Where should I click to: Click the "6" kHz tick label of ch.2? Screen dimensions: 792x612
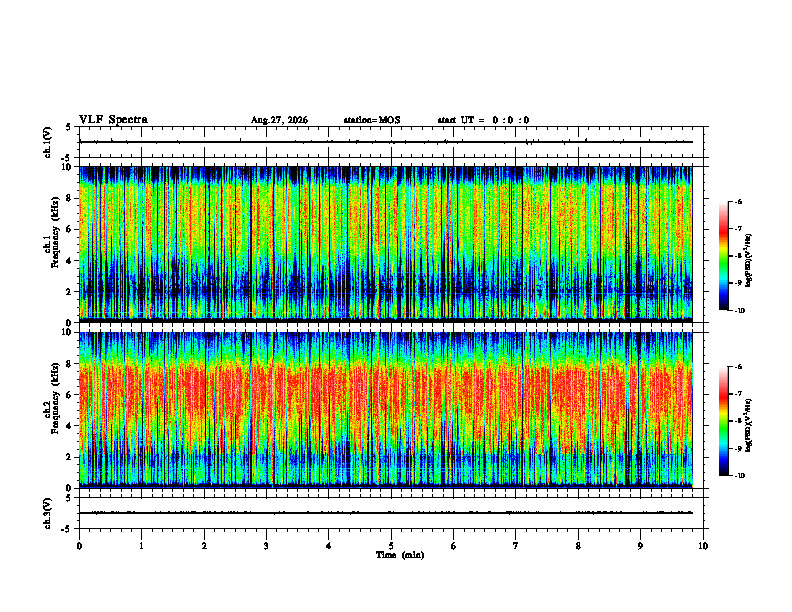pyautogui.click(x=69, y=395)
